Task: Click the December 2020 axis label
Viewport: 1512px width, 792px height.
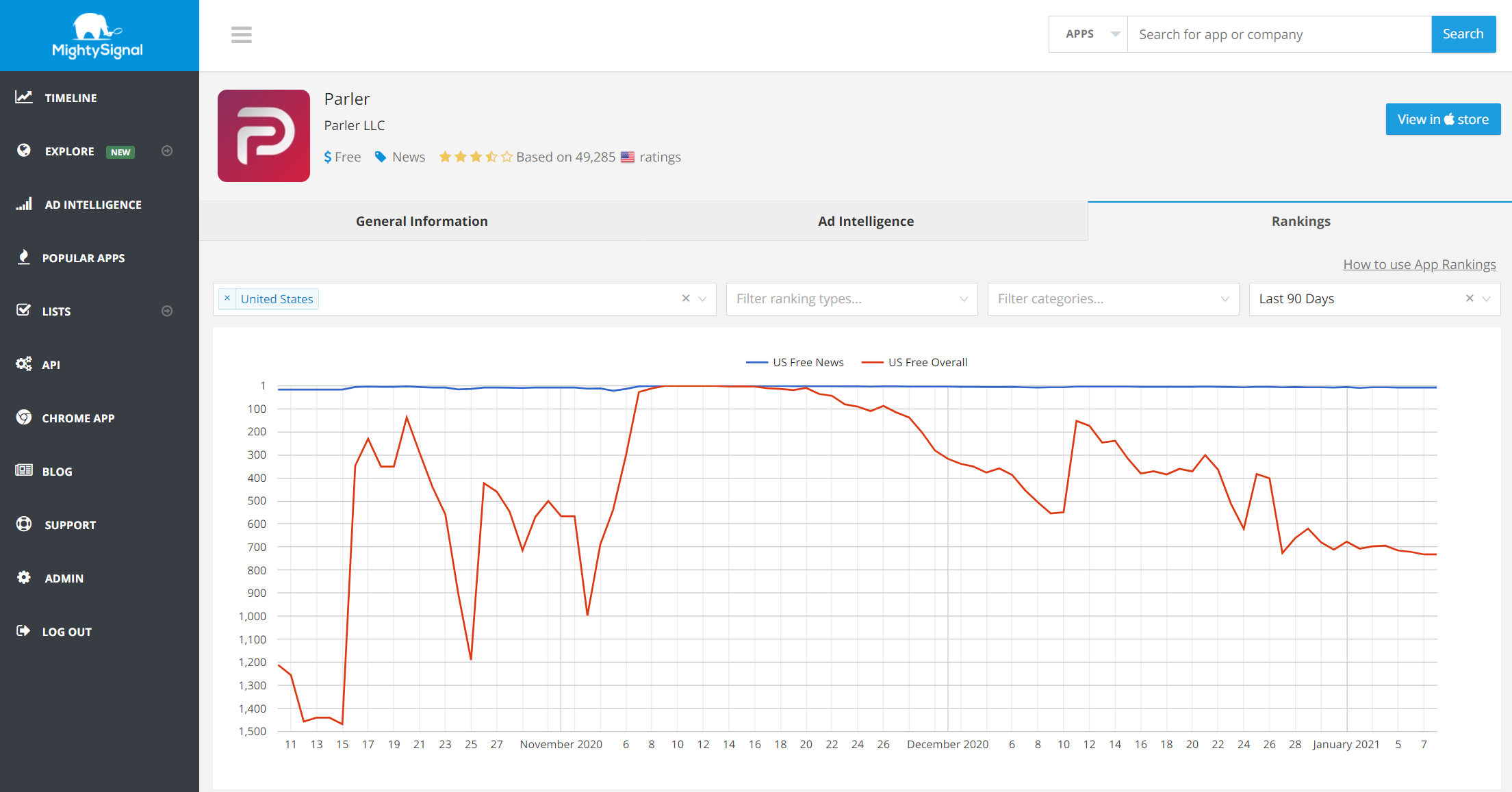Action: 948,744
